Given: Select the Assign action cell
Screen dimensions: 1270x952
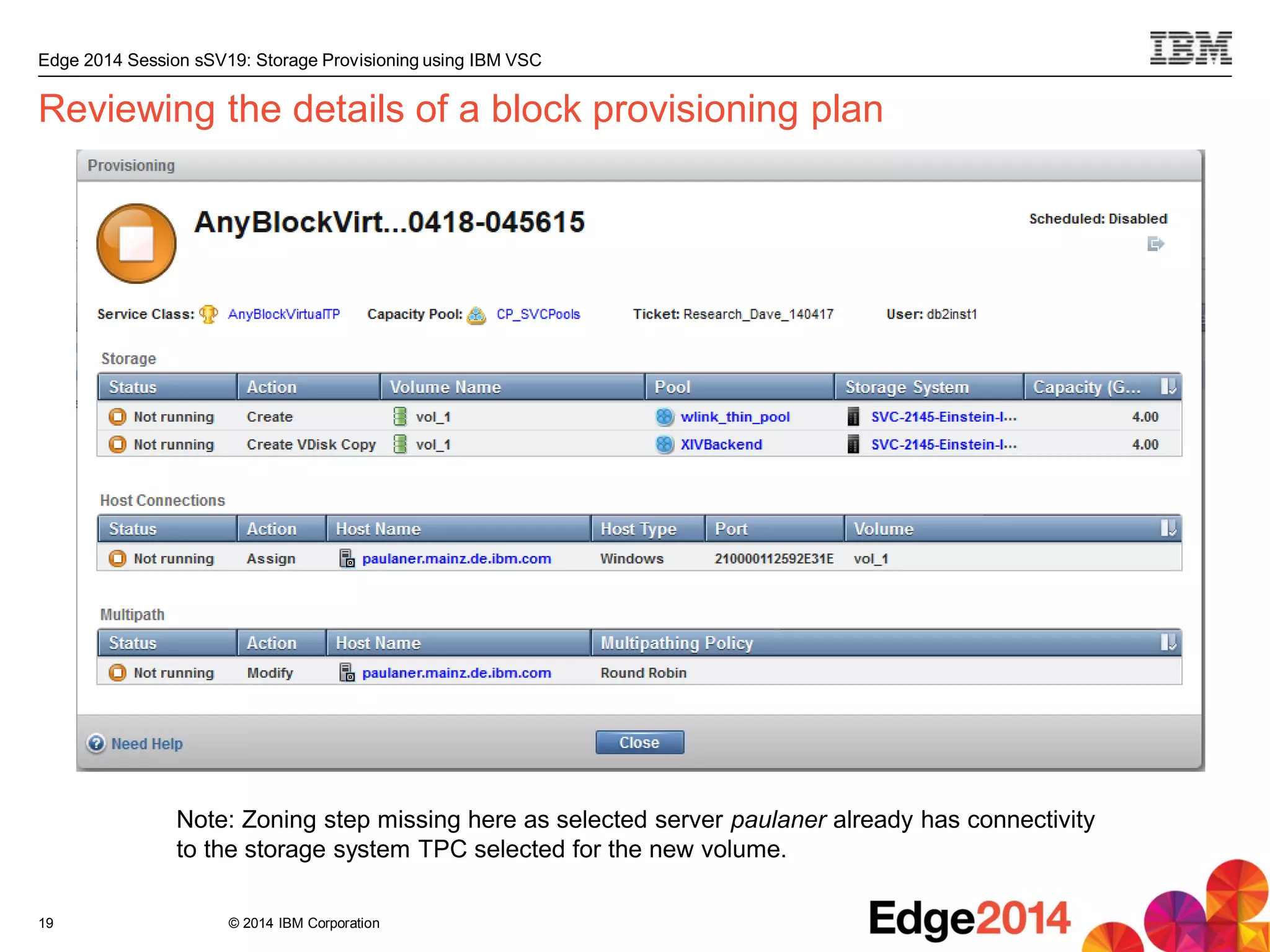Looking at the screenshot, I should [x=271, y=558].
